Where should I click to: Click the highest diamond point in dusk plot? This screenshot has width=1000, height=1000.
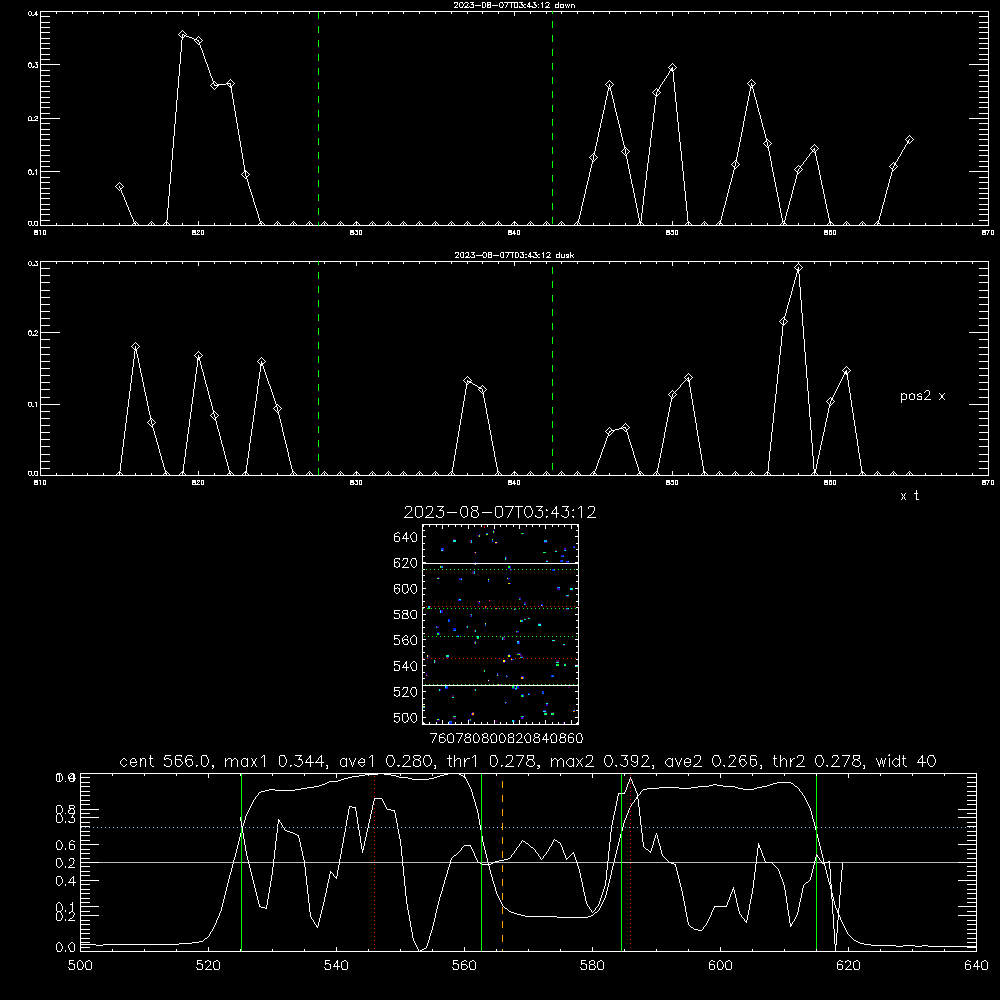798,268
